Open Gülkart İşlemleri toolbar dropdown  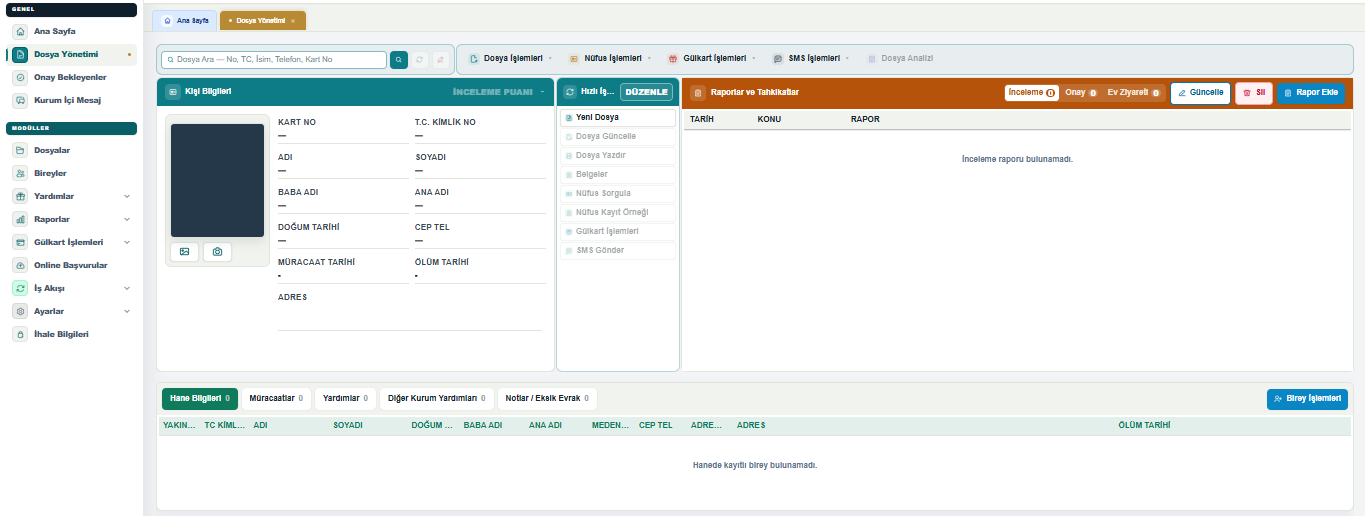tap(712, 59)
